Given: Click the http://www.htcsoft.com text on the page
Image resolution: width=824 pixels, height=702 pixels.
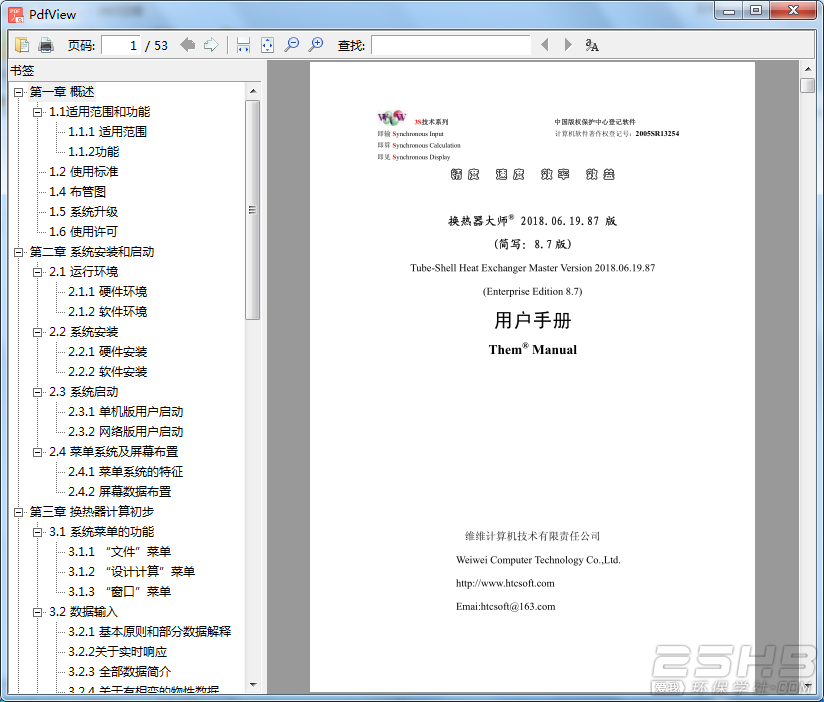Looking at the screenshot, I should tap(505, 583).
